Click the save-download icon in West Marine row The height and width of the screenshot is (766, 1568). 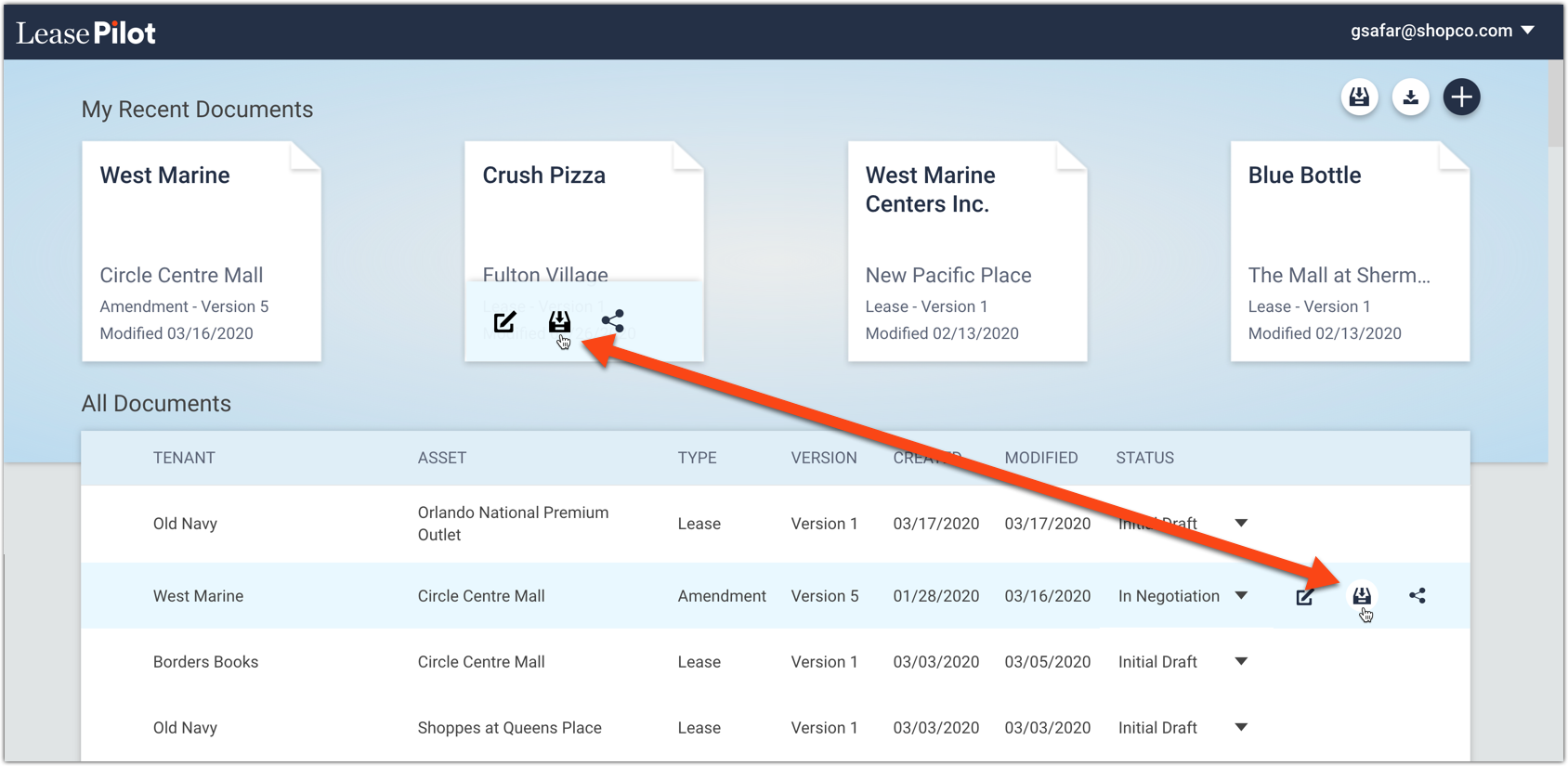[x=1362, y=595]
